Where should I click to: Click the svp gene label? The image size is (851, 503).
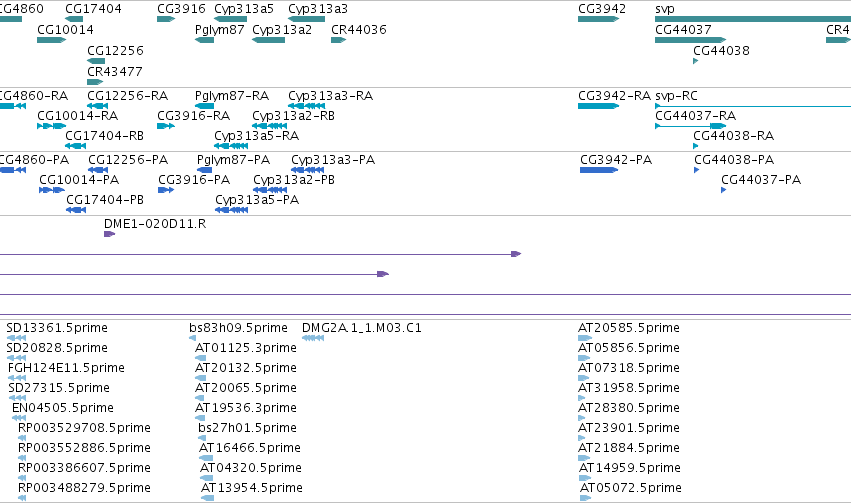click(665, 9)
